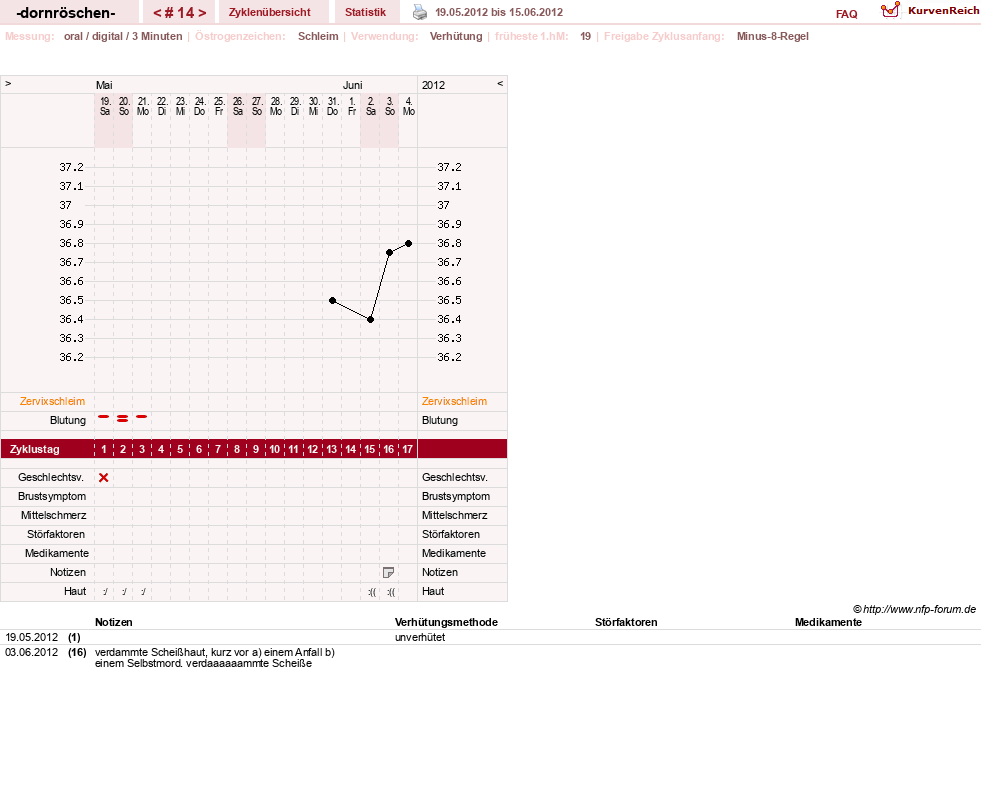Click the left Haut row label
This screenshot has height=795, width=981.
click(75, 591)
